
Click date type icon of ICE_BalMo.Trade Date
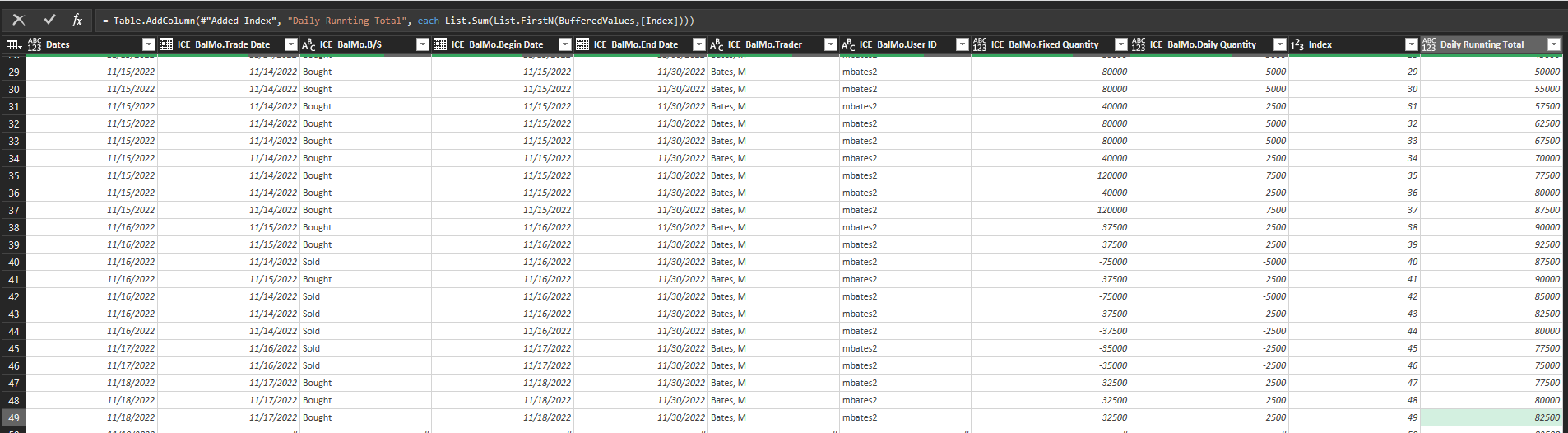[166, 44]
